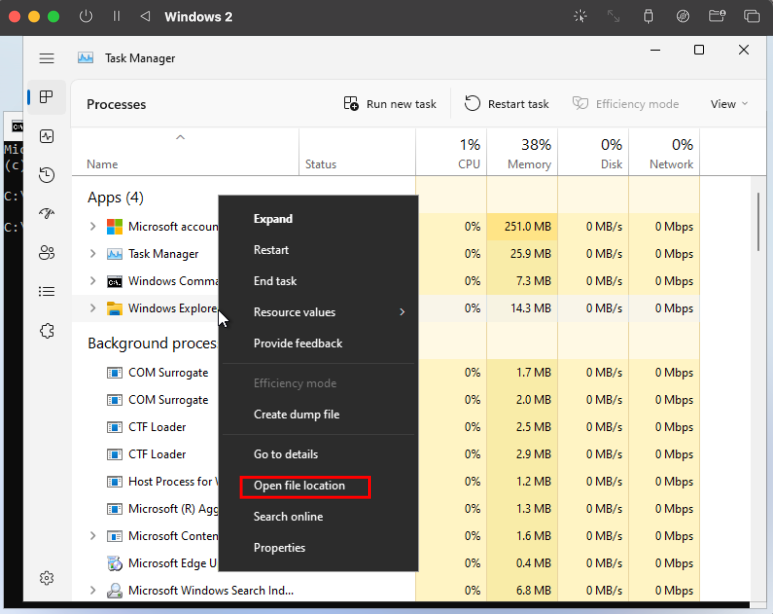Open the App history icon in sidebar
Viewport: 773px width, 614px height.
tap(47, 175)
